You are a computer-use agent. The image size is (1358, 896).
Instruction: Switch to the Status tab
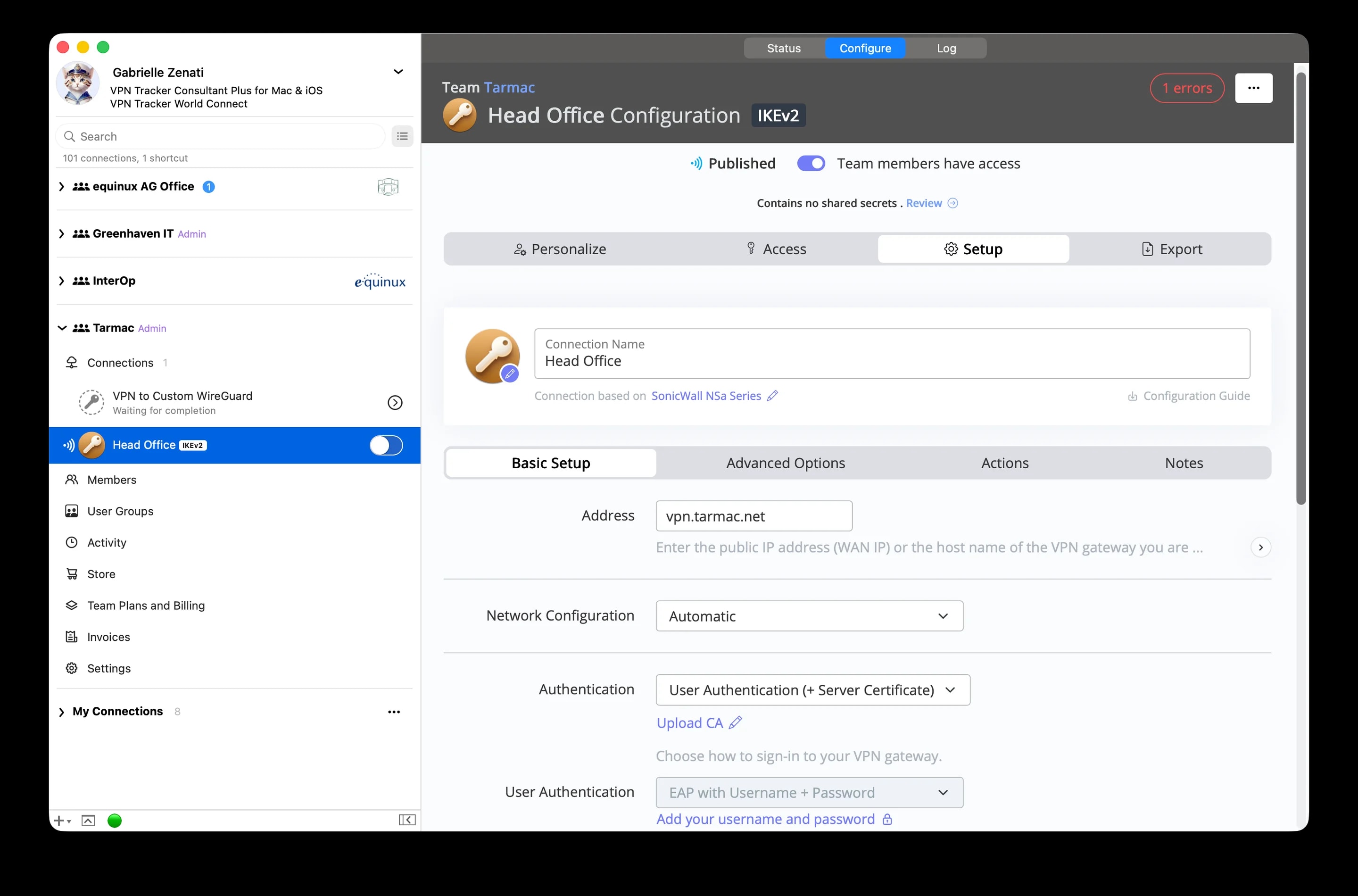pyautogui.click(x=784, y=49)
